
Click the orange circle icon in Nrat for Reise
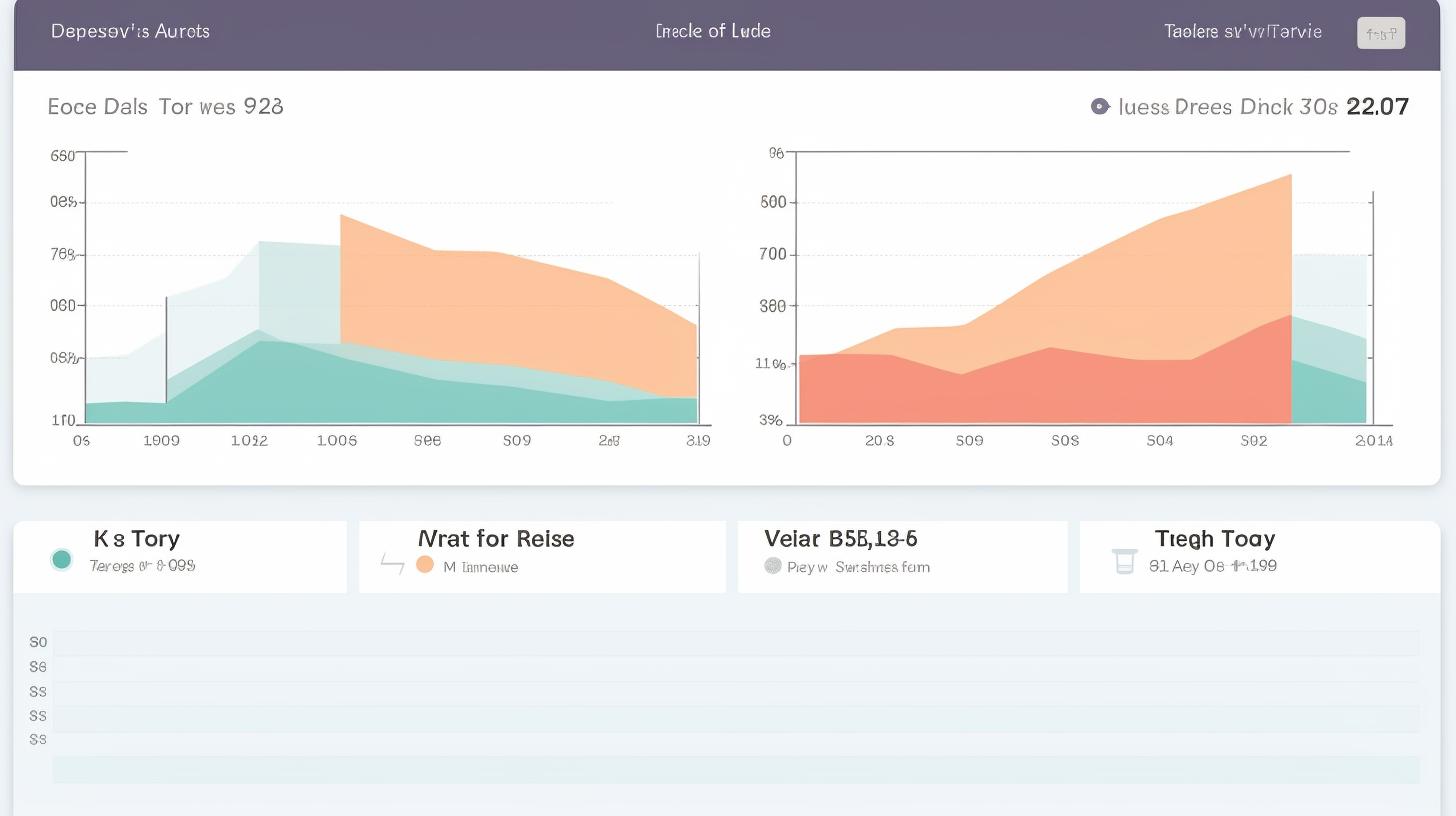click(x=424, y=565)
